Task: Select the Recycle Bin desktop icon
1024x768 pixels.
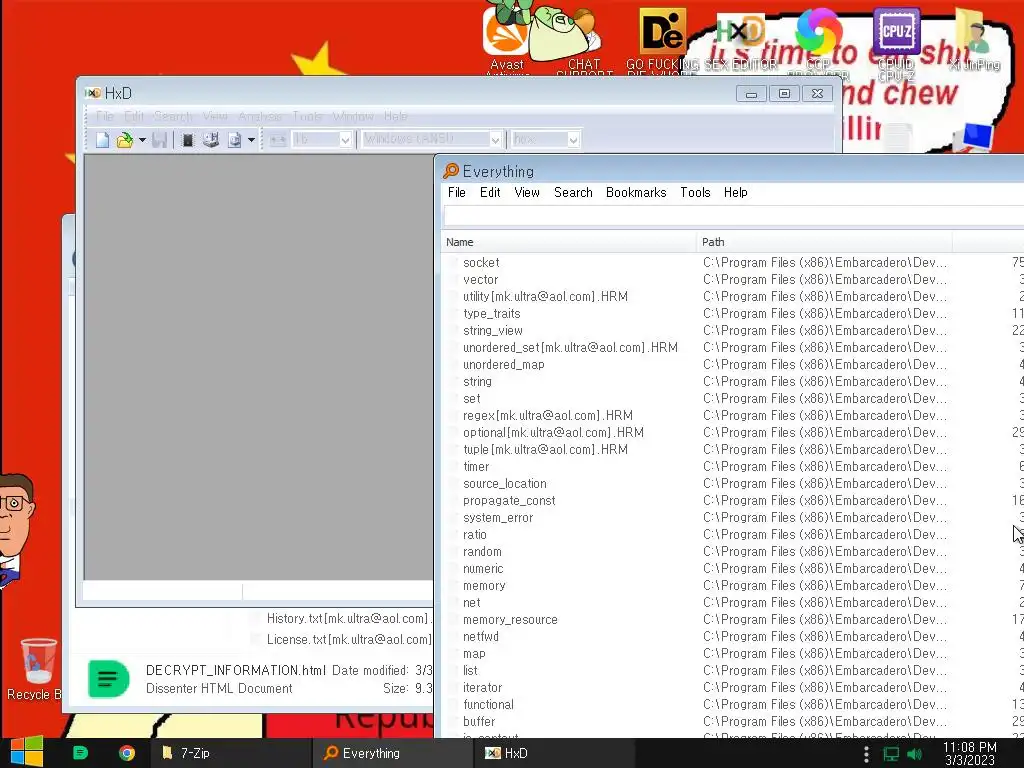Action: point(36,669)
